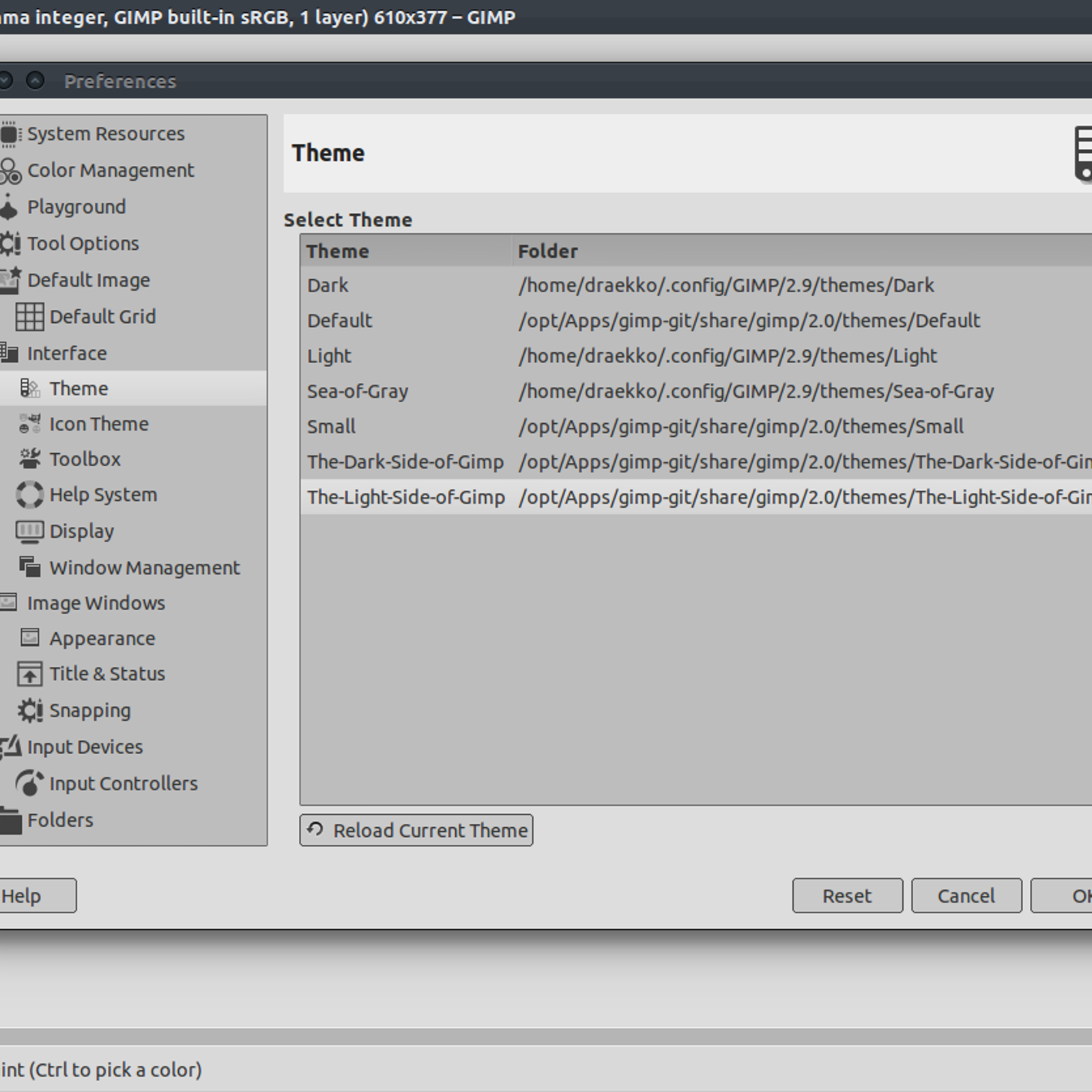Select the Light theme row

click(696, 356)
